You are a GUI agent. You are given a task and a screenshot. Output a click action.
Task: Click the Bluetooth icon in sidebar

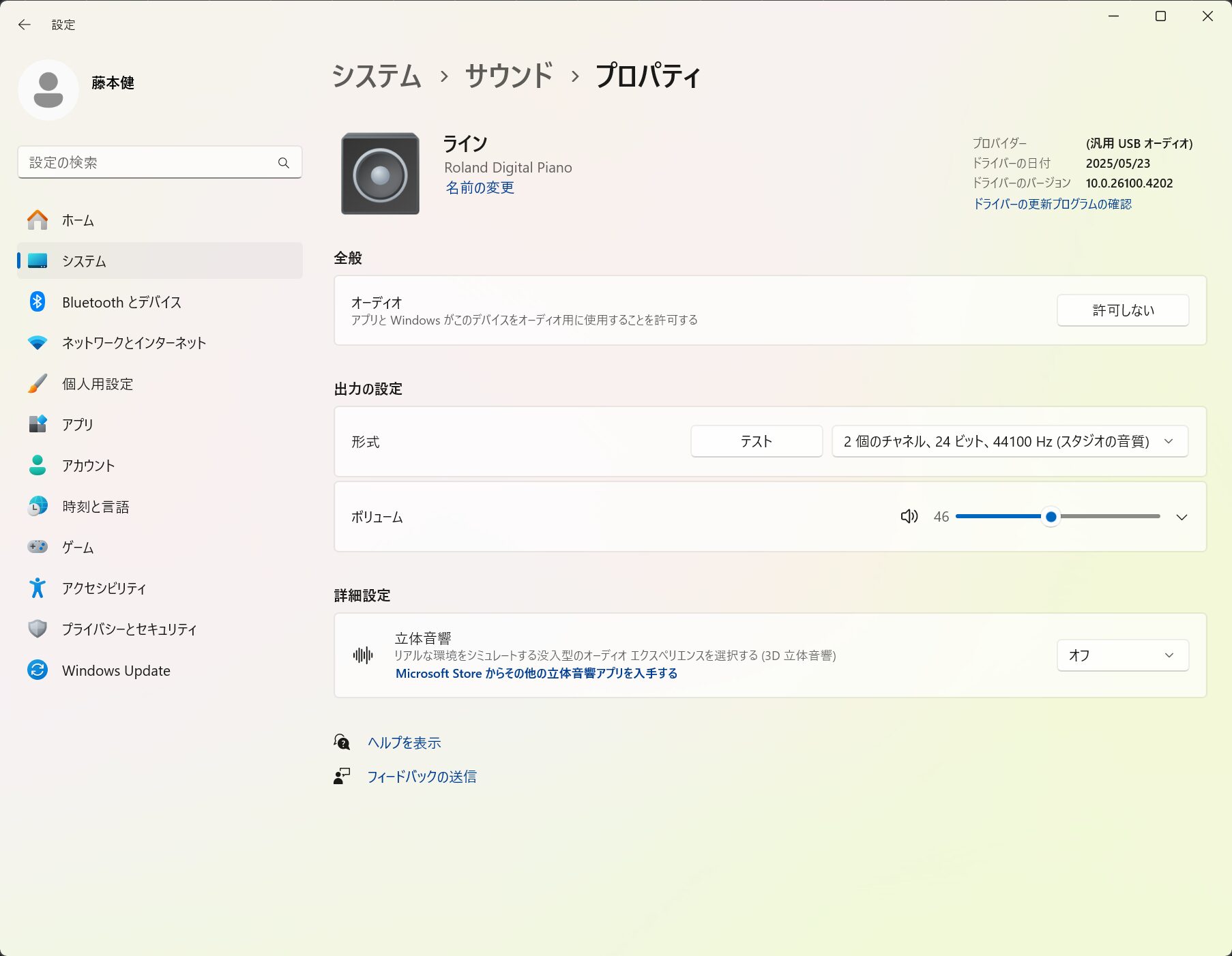(x=38, y=301)
